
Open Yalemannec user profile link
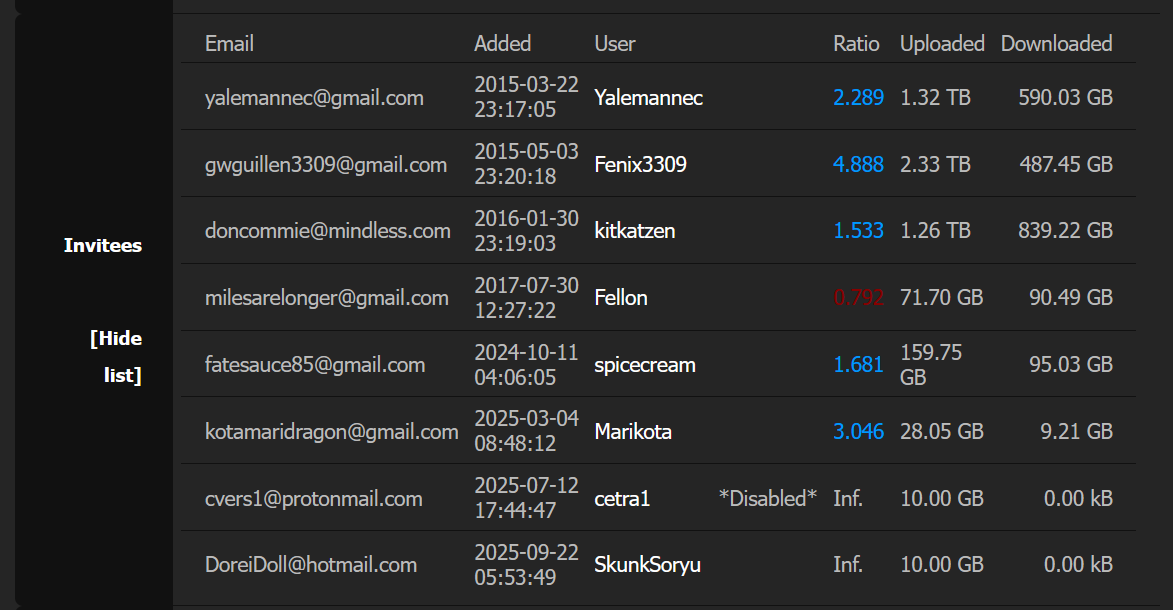tap(648, 98)
